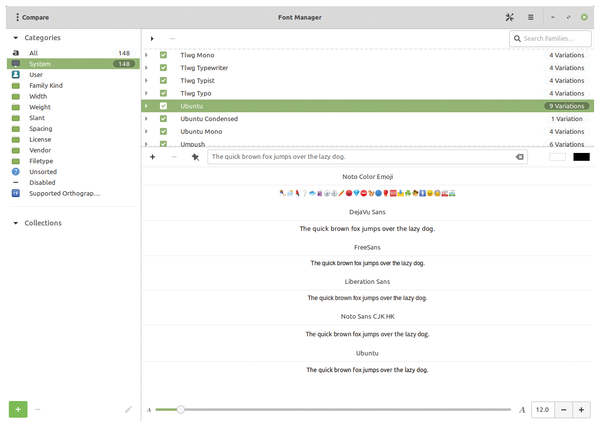Open the tools and preferences icon

(509, 17)
